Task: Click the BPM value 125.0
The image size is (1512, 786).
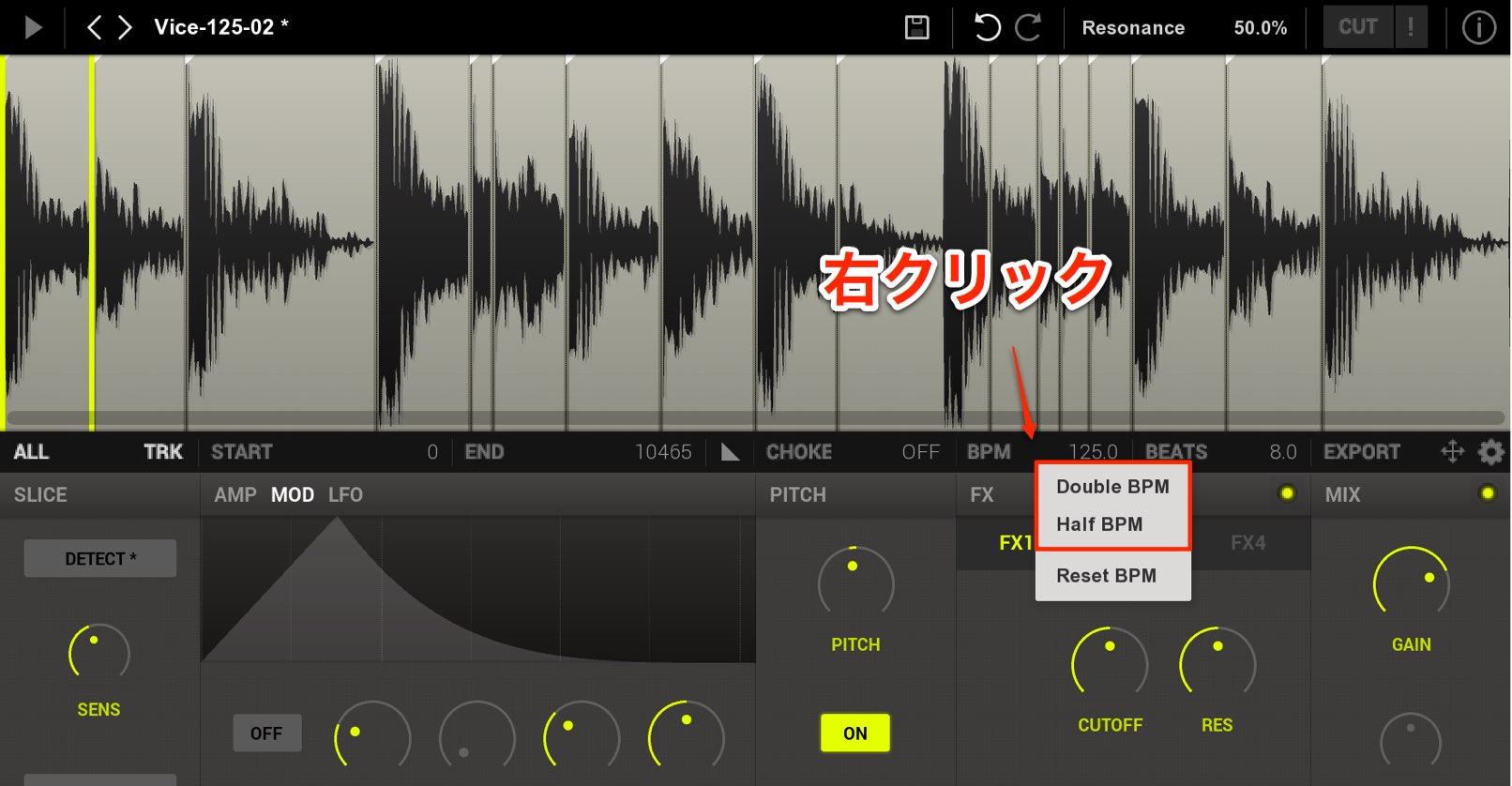Action: point(1093,452)
